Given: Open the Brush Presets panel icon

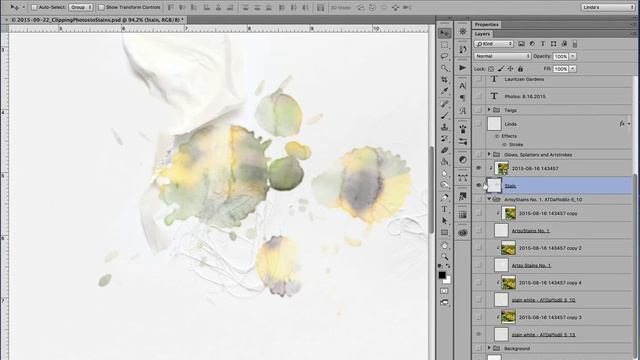Looking at the screenshot, I should [462, 141].
